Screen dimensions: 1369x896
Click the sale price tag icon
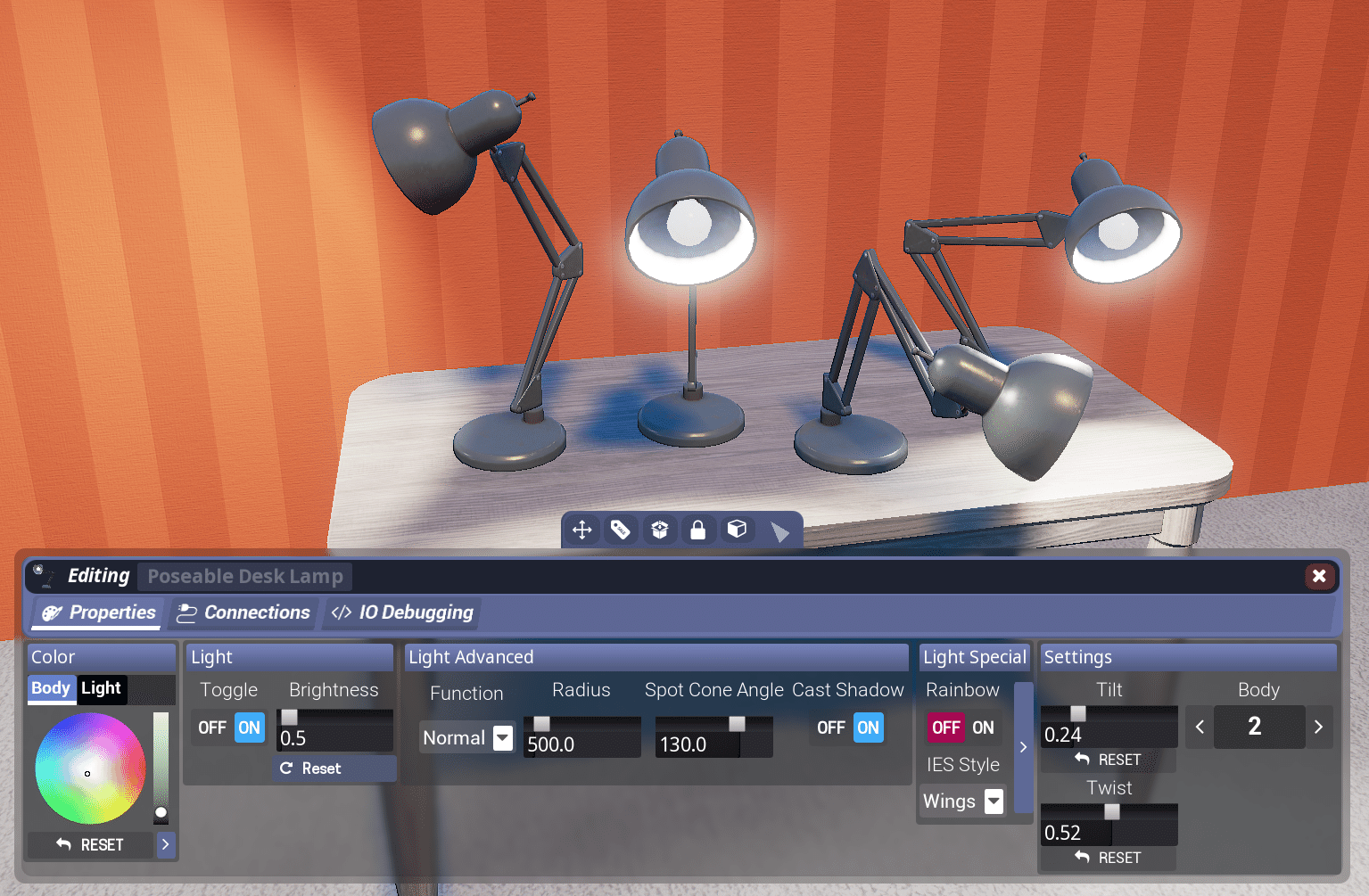[x=621, y=530]
